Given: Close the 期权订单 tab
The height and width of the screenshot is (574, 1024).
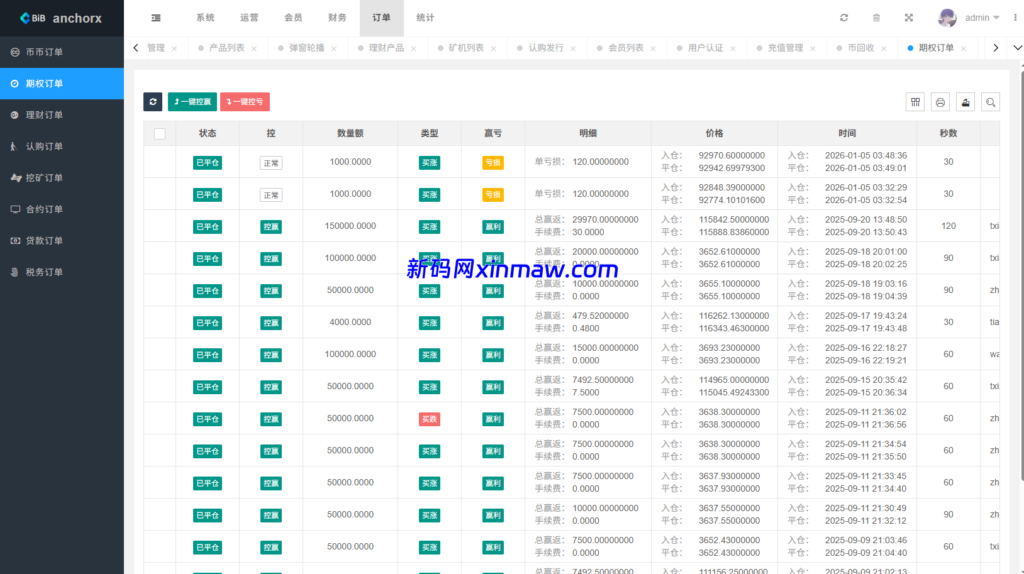Looking at the screenshot, I should coord(963,48).
